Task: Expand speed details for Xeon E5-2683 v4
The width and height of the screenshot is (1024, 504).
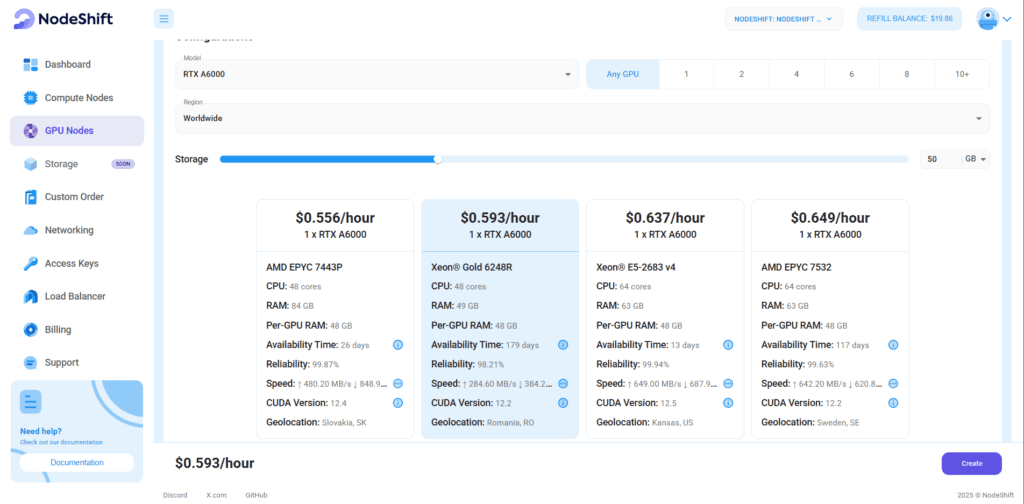Action: point(728,383)
